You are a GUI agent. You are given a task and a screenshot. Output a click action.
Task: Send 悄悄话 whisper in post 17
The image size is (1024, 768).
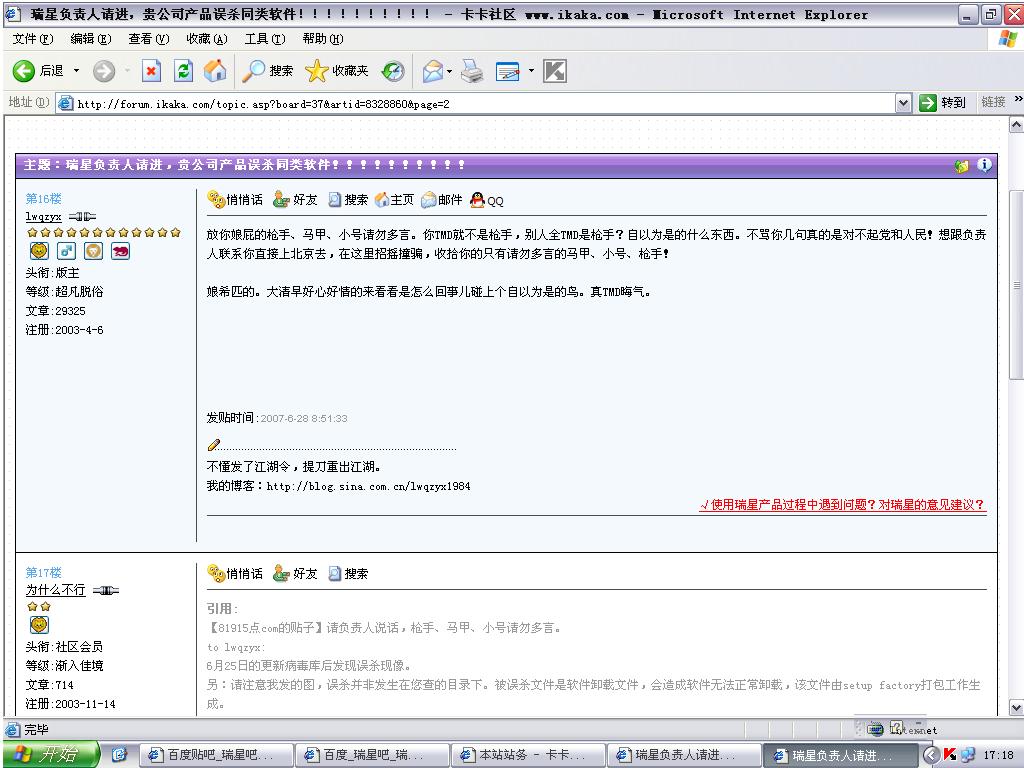(235, 573)
